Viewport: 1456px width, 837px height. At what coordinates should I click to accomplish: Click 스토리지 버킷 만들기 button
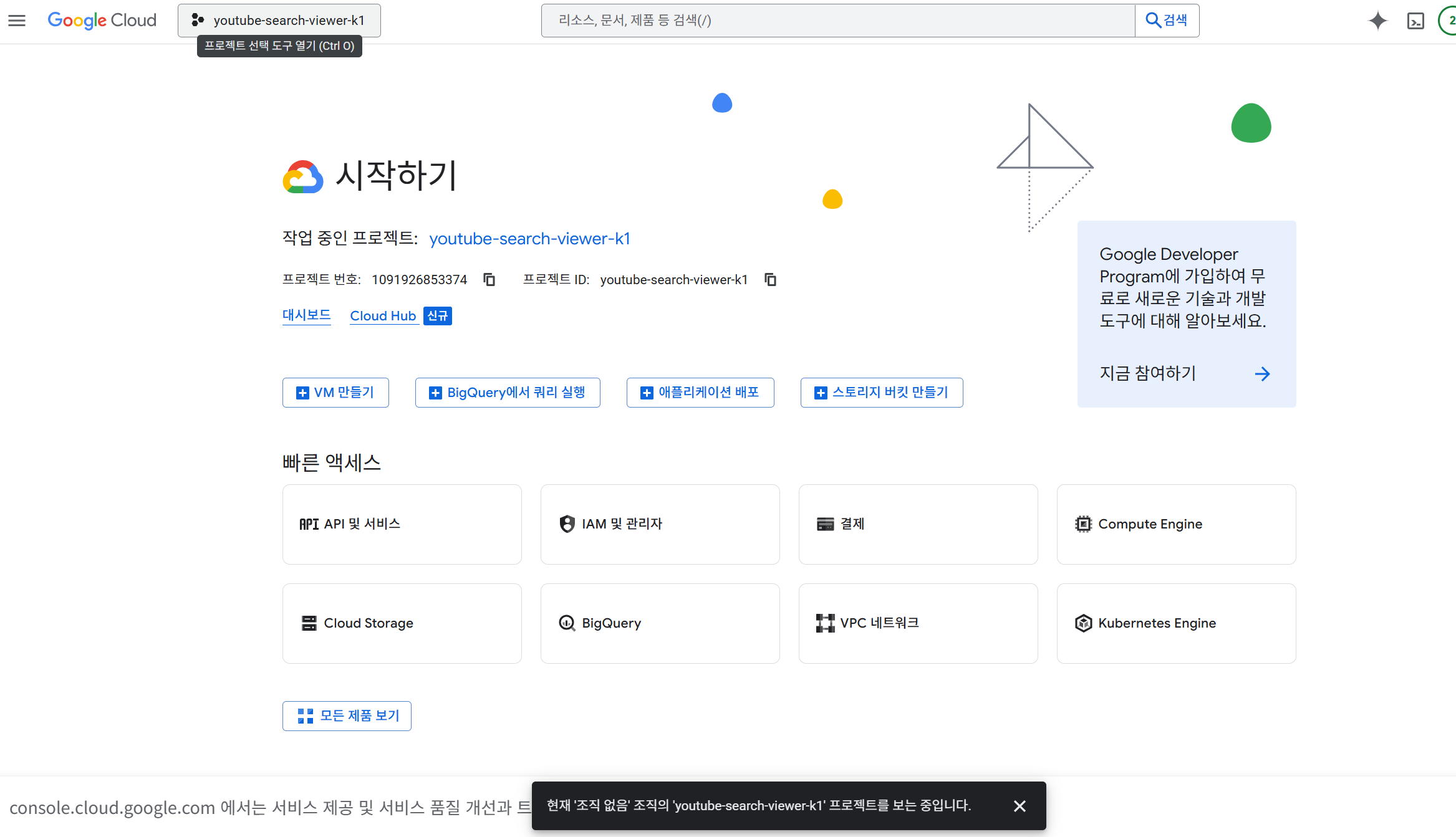click(881, 393)
